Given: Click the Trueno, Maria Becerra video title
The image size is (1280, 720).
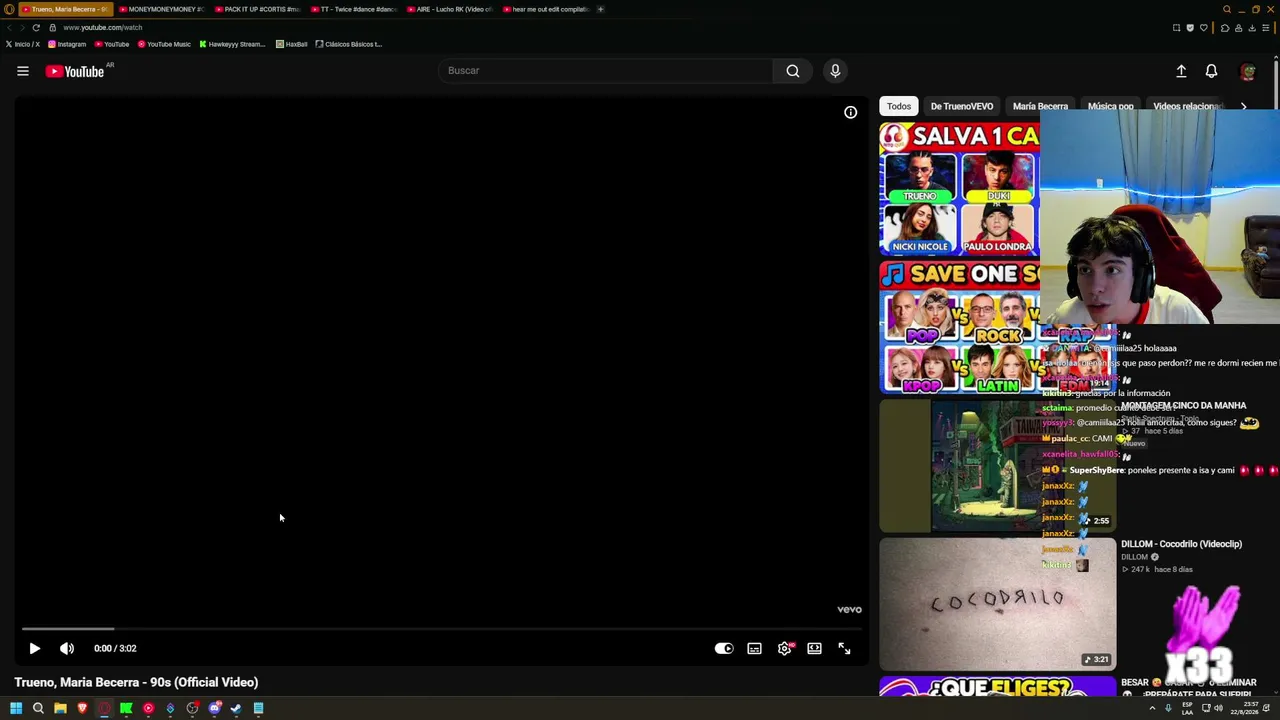Looking at the screenshot, I should coord(136,682).
